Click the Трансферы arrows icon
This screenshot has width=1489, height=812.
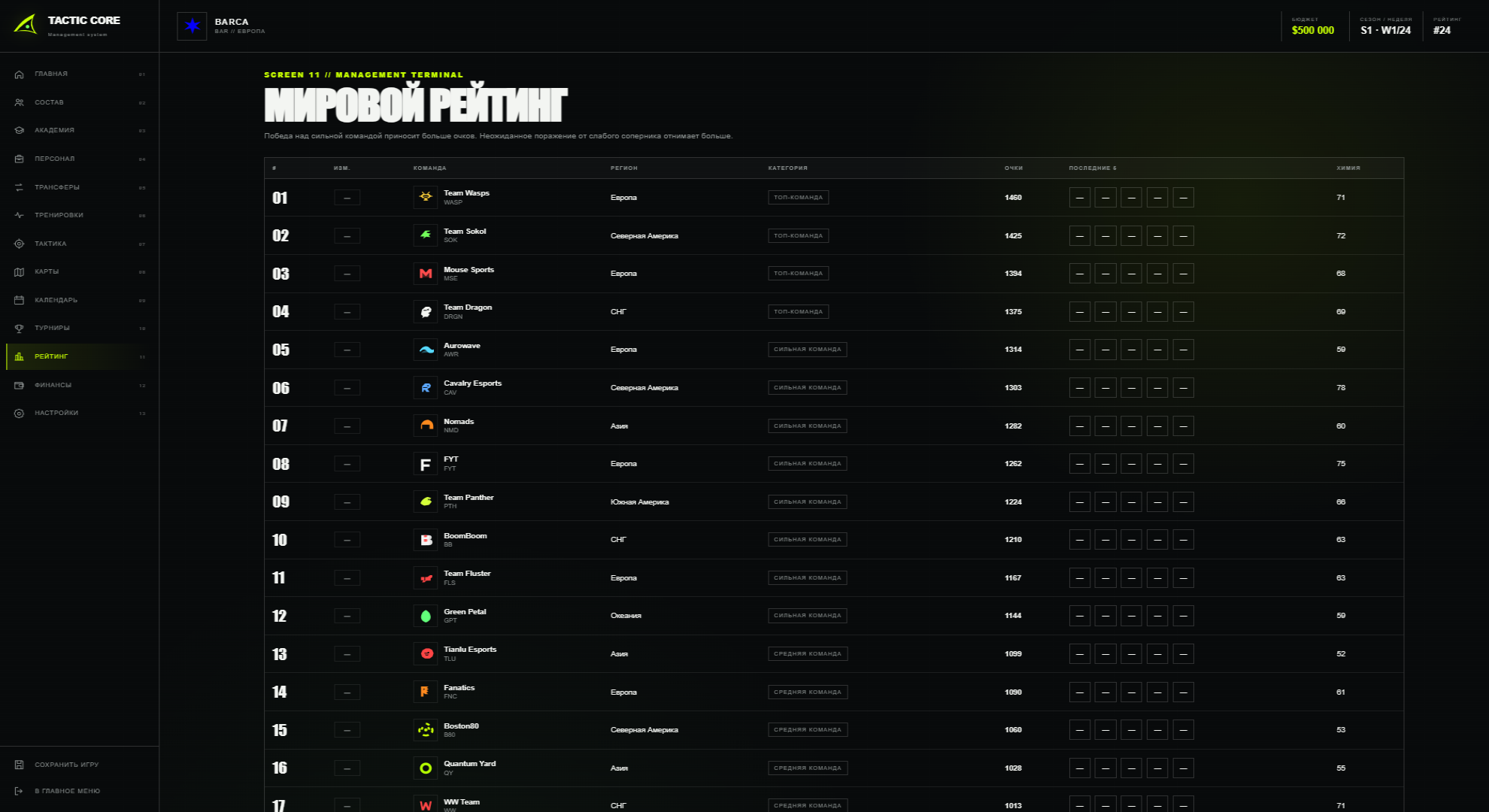tap(20, 187)
